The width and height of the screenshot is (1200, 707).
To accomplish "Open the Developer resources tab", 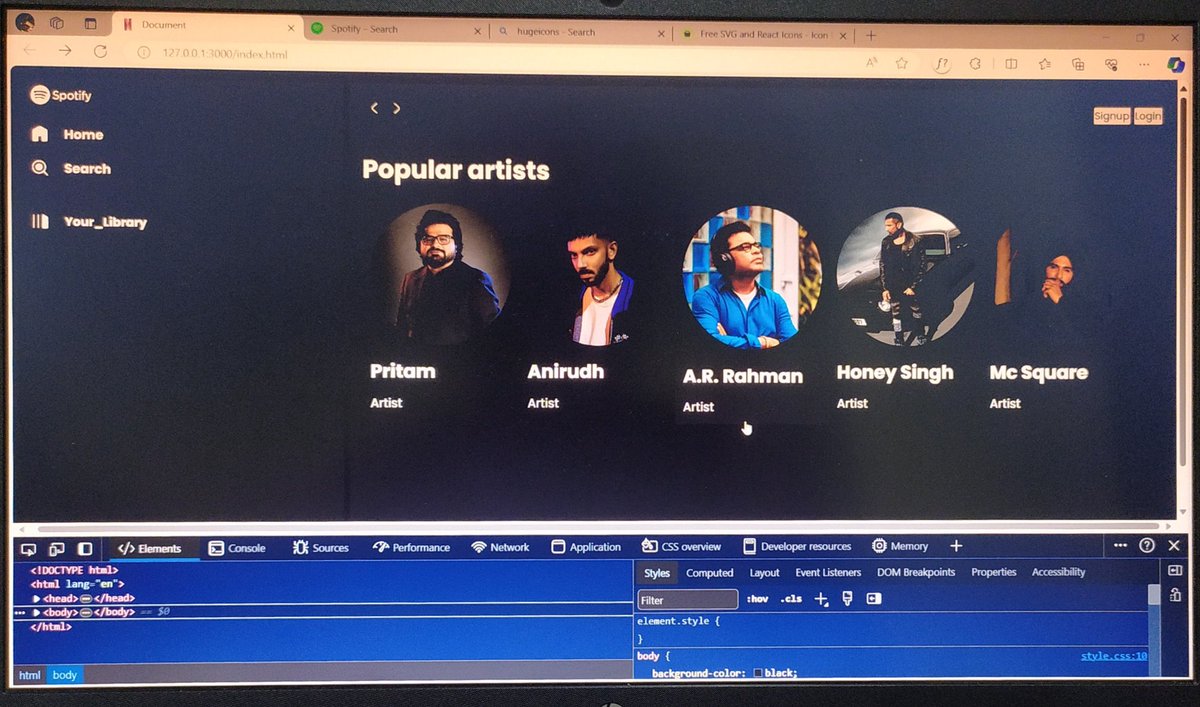I will click(x=797, y=546).
